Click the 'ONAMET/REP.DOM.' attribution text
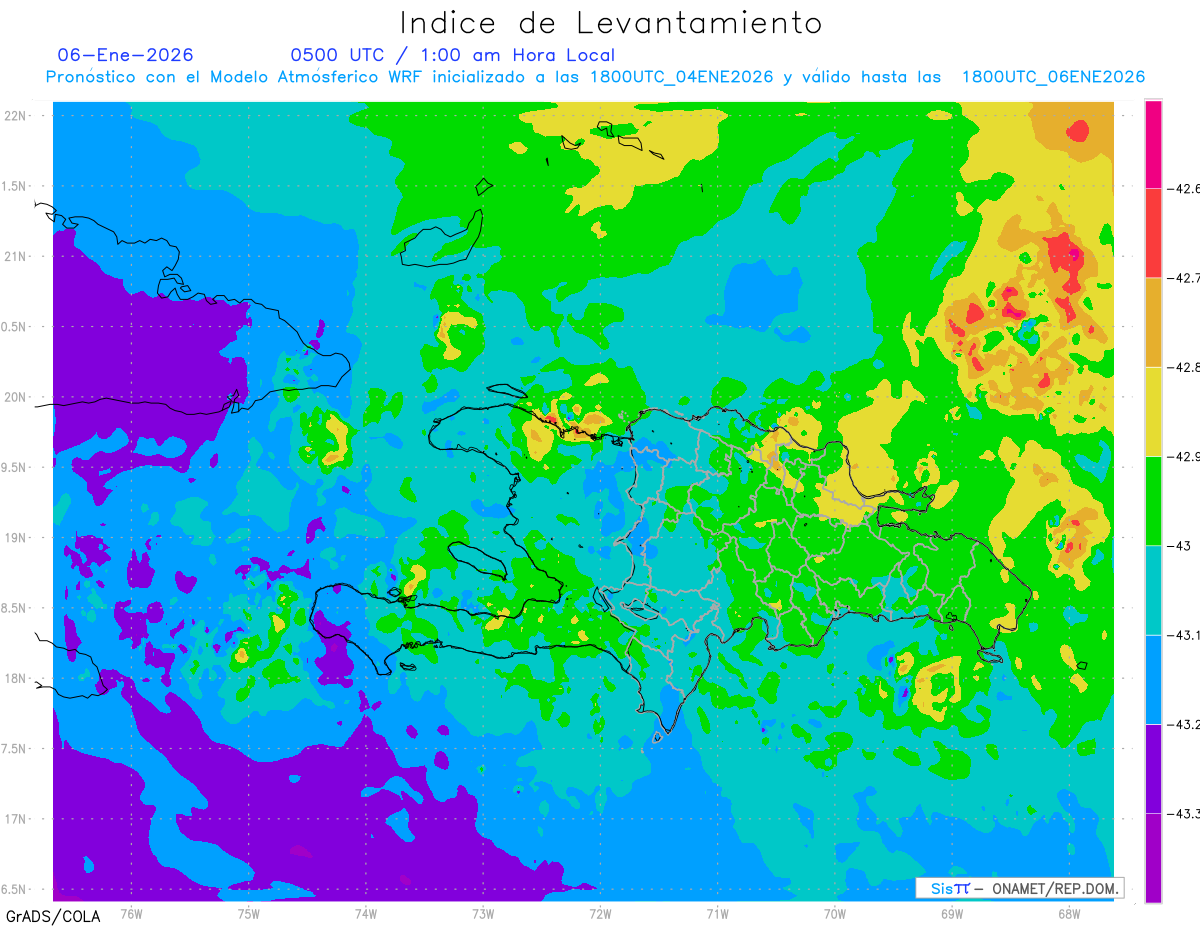 1055,888
